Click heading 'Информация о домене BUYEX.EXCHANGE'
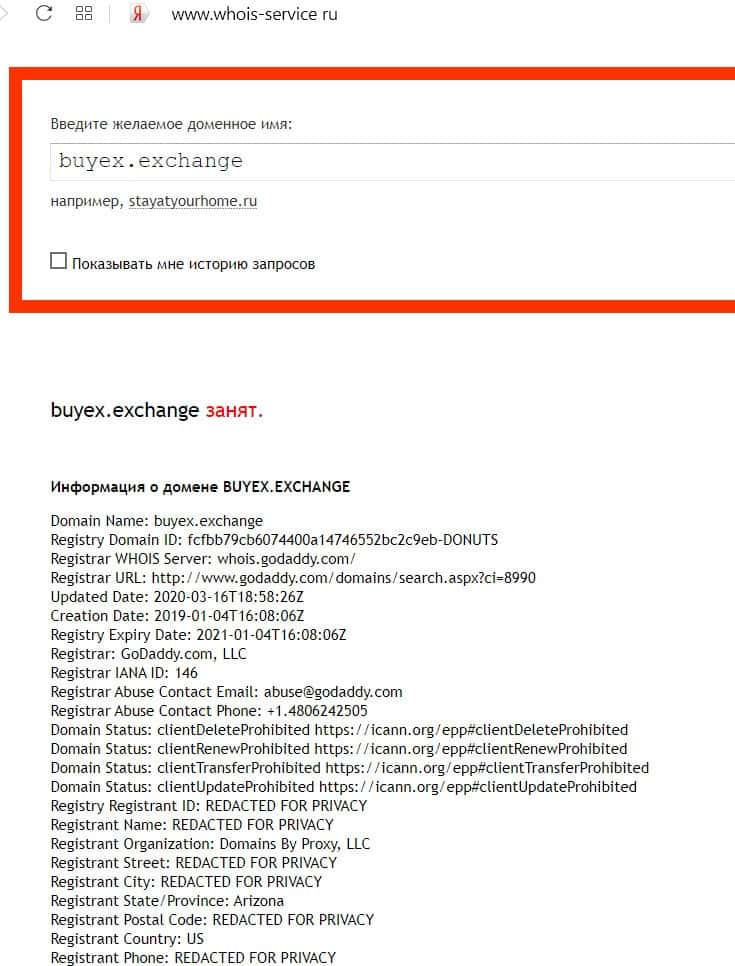735x966 pixels. click(x=200, y=487)
